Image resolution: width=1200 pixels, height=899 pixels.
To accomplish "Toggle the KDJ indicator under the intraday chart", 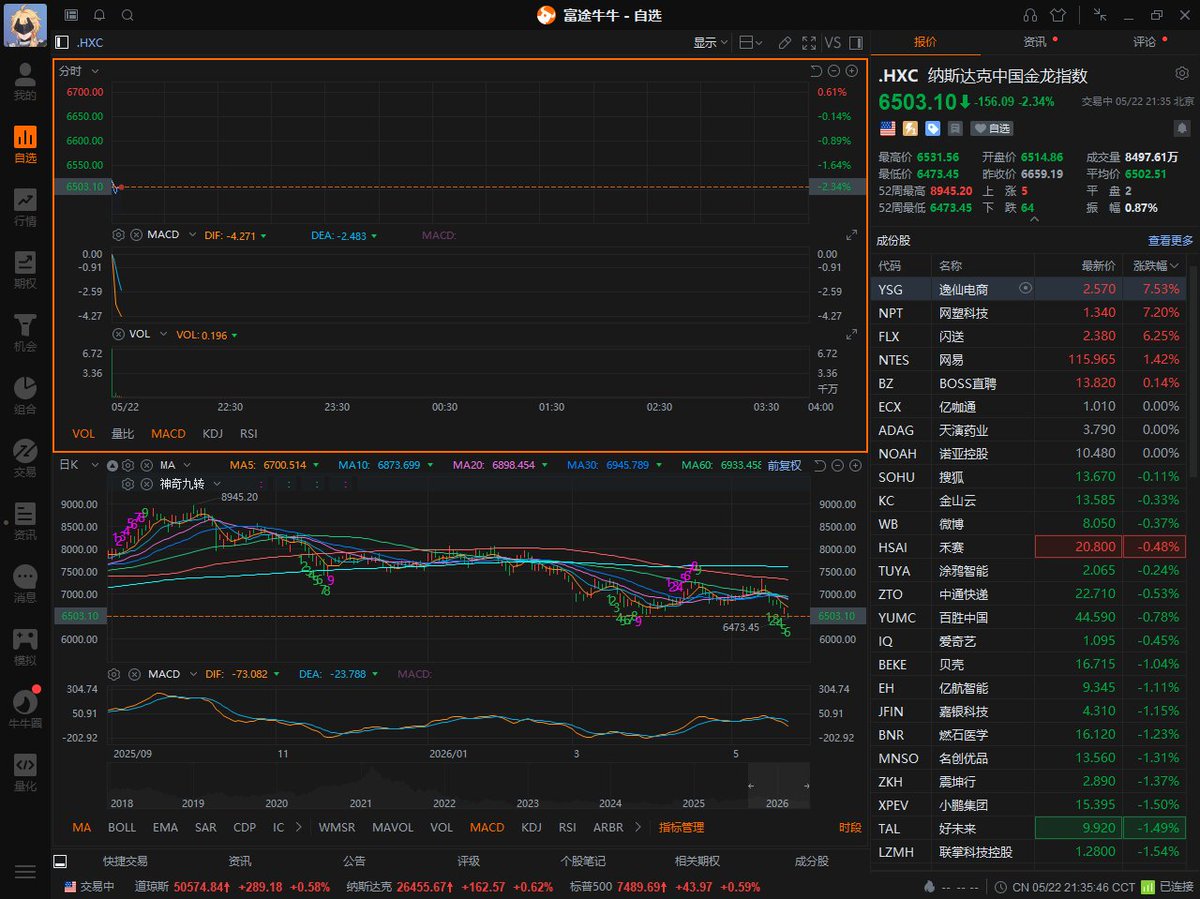I will click(212, 434).
